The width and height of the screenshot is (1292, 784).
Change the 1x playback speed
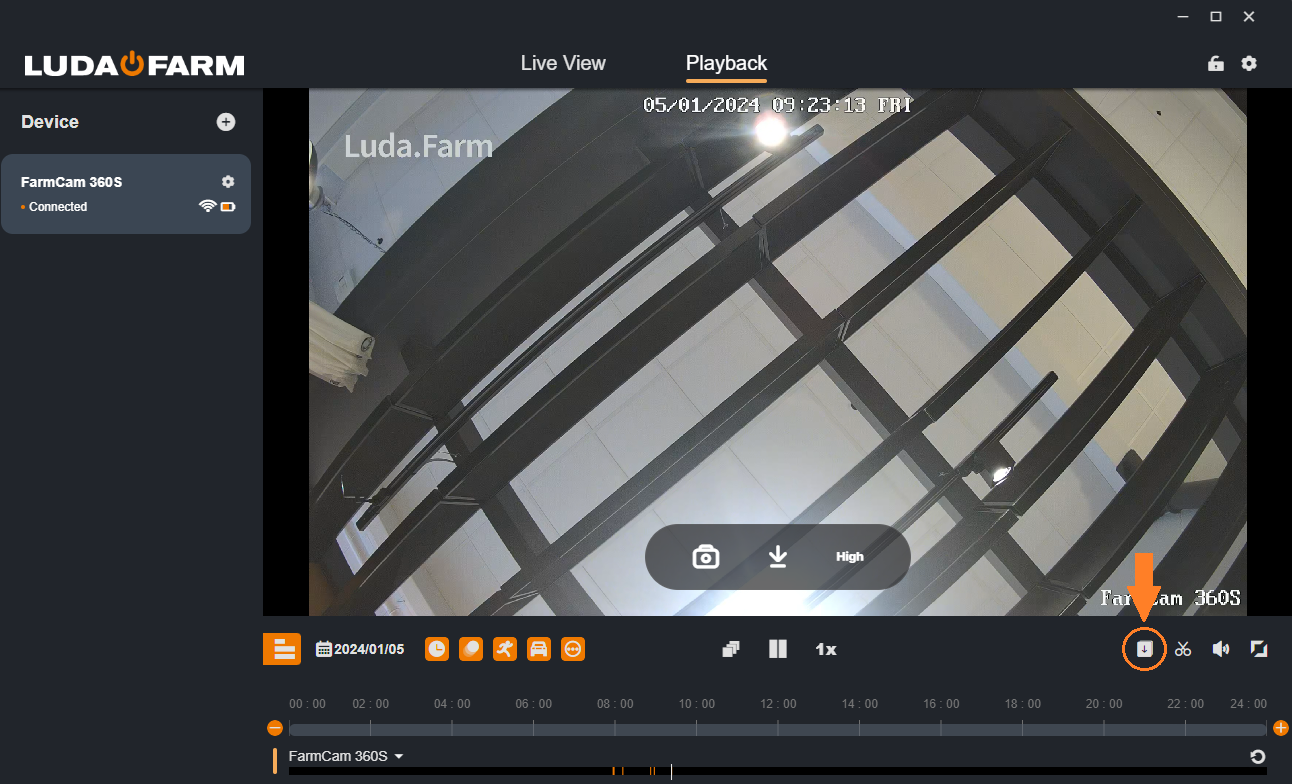click(x=825, y=649)
